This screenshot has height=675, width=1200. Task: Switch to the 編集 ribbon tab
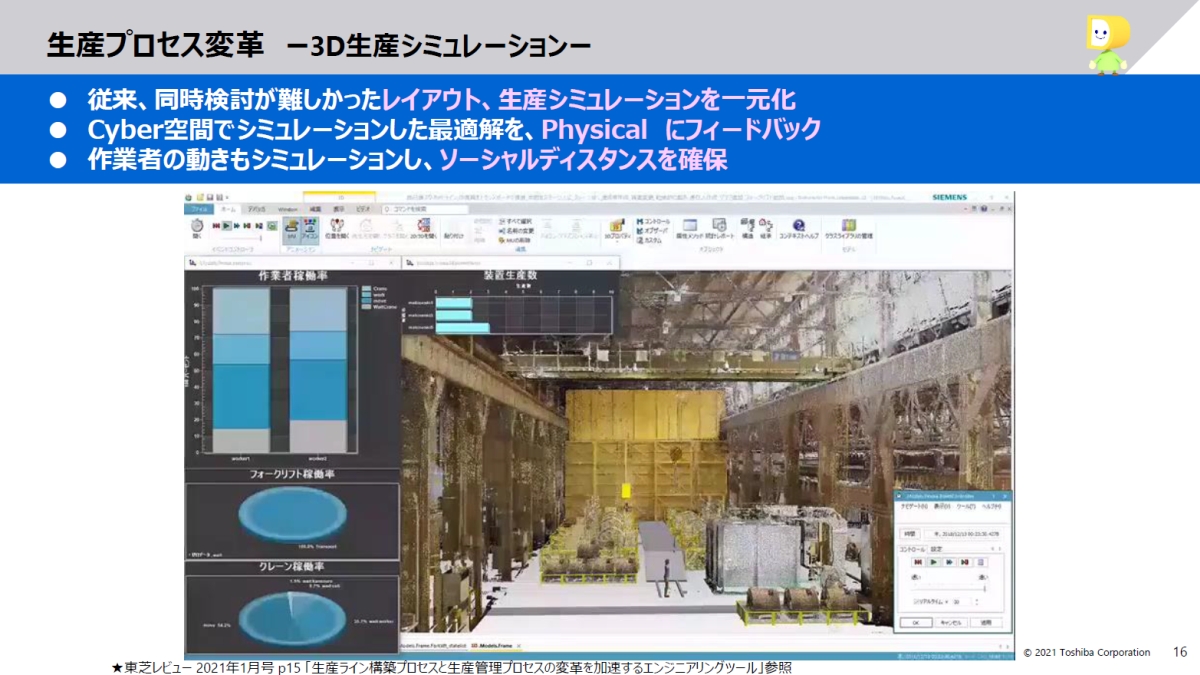315,209
